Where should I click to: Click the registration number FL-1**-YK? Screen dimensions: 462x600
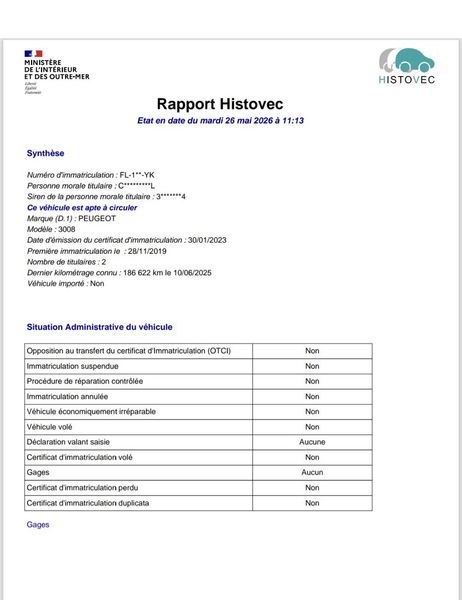pyautogui.click(x=137, y=175)
